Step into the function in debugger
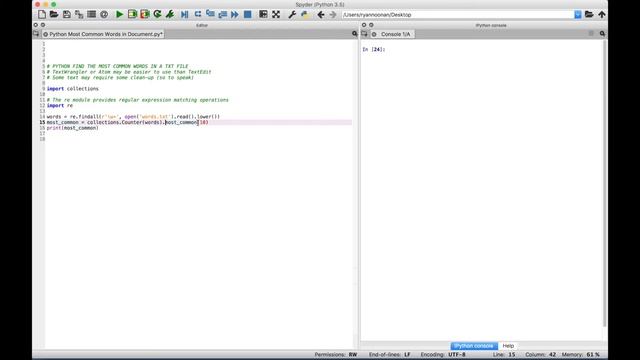 click(210, 15)
